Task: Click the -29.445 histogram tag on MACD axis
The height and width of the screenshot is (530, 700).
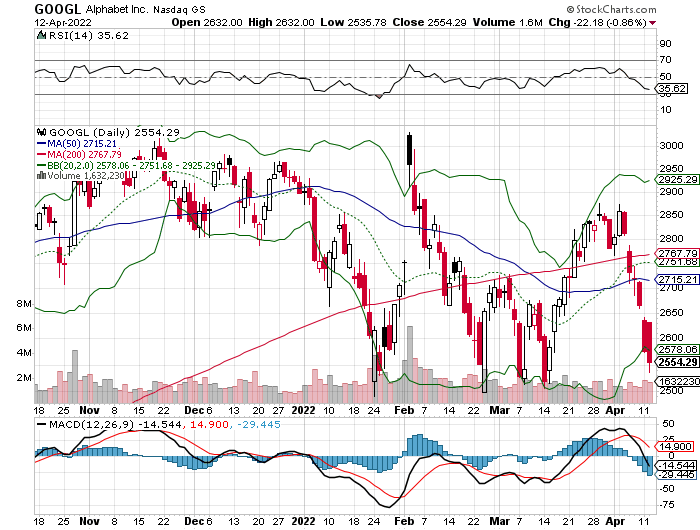Action: (x=675, y=475)
